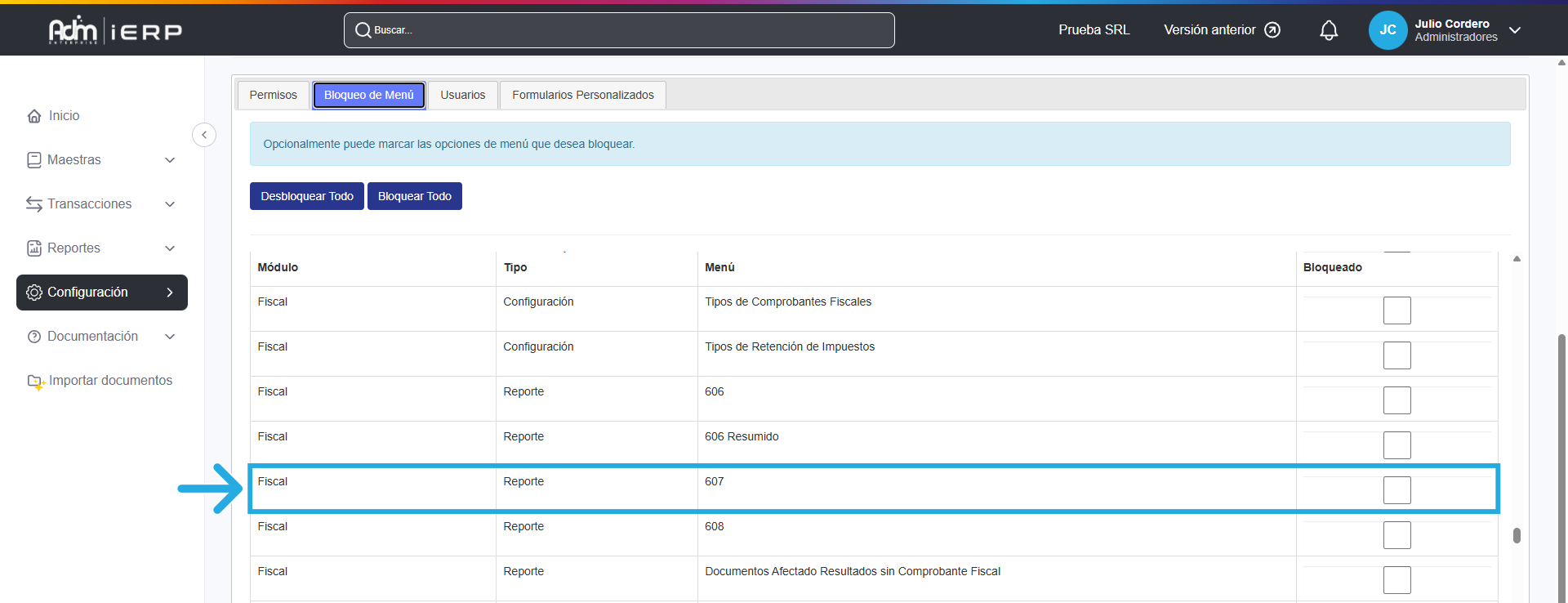The image size is (1568, 603).
Task: Collapse the sidebar with the arrow button
Action: click(x=204, y=135)
